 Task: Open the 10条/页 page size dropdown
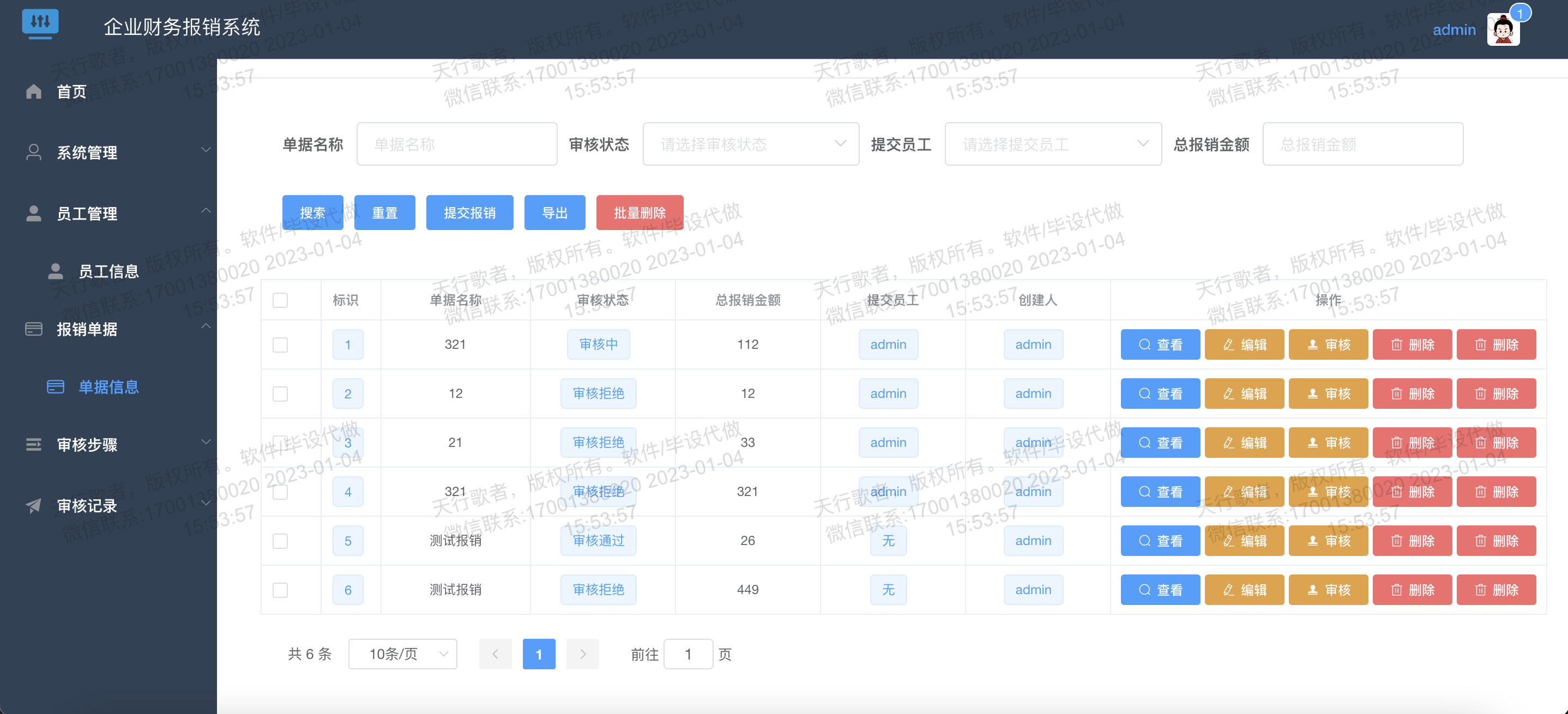[402, 654]
